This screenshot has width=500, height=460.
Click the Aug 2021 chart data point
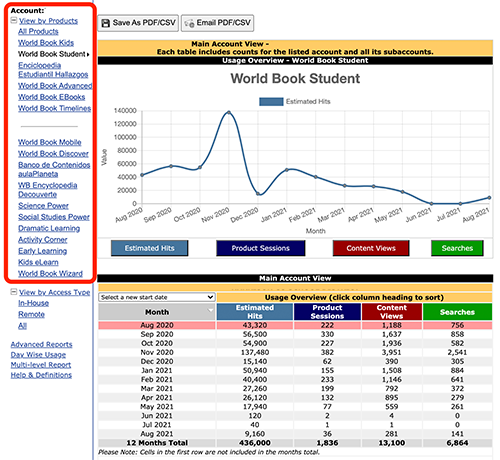point(489,198)
